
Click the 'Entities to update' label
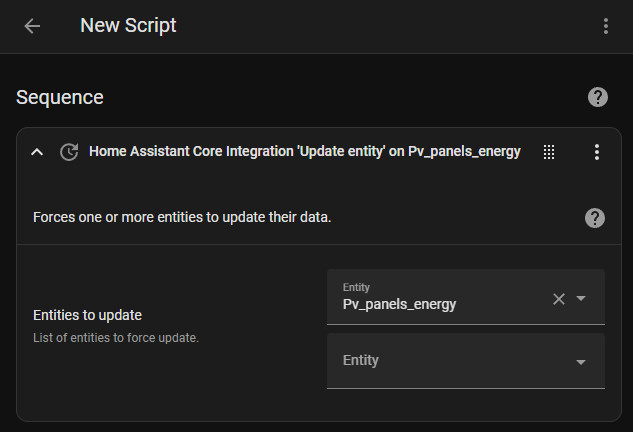point(87,315)
